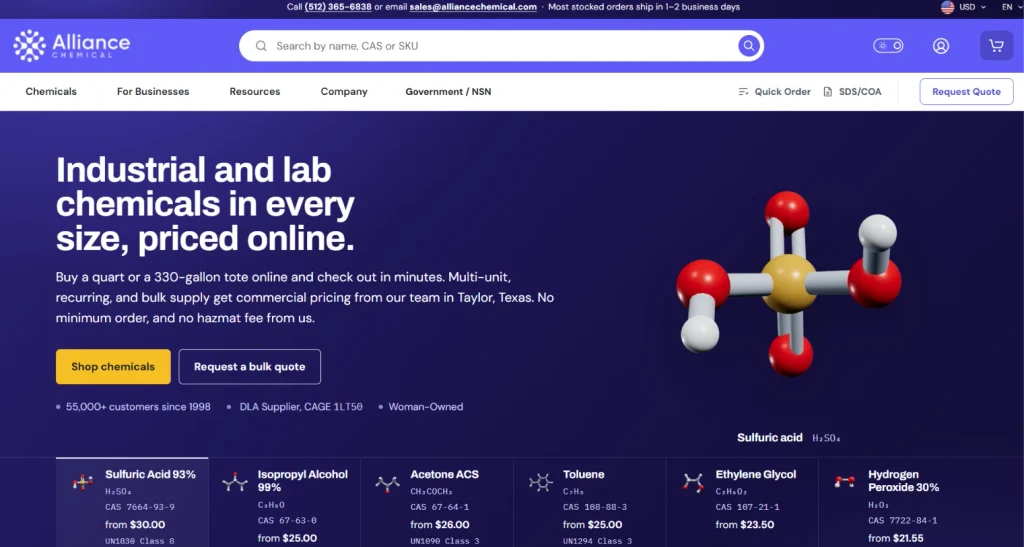
Task: Focus the search by name, CAS or SKU field
Action: [502, 46]
